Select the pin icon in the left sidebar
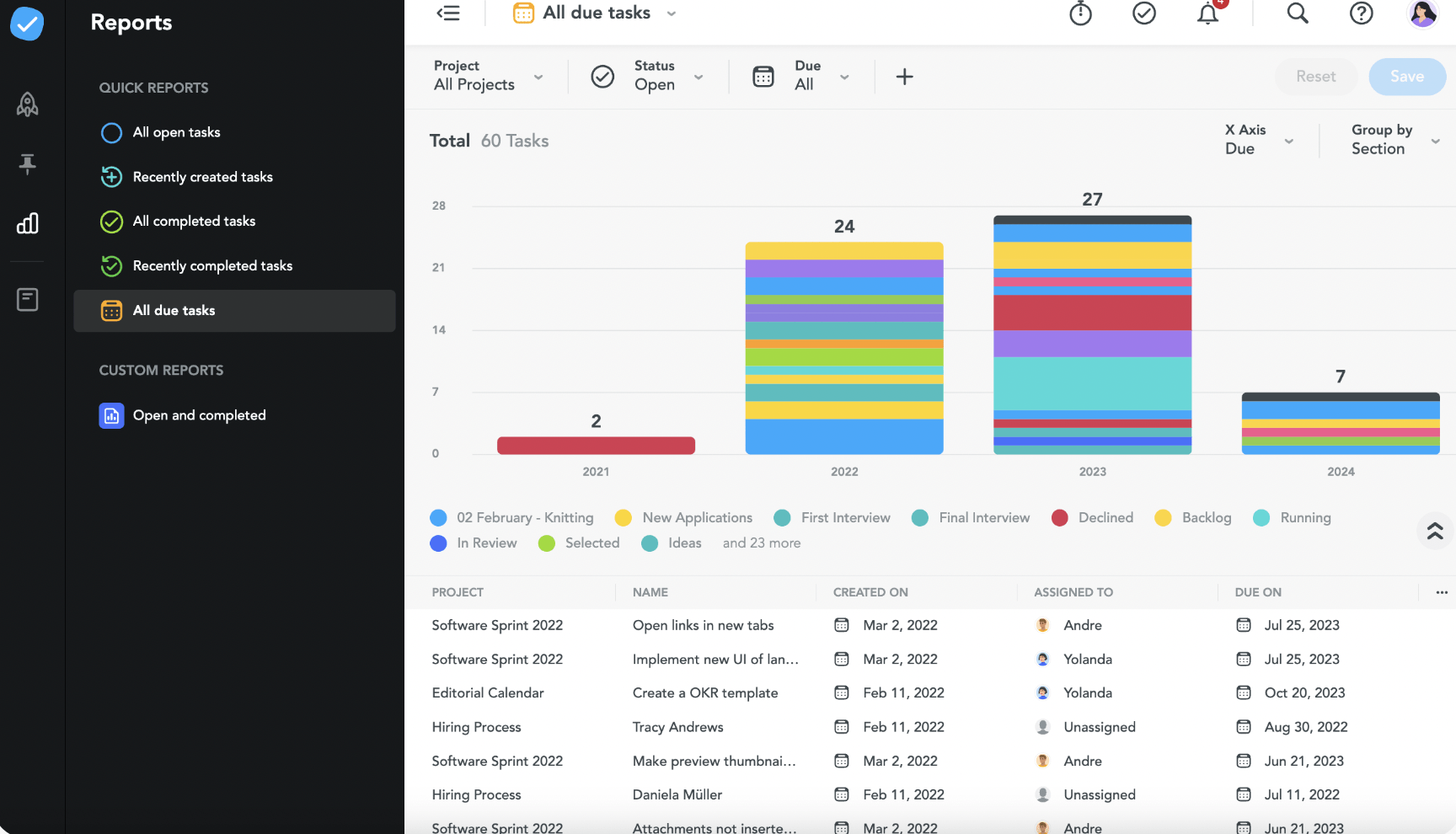 [26, 164]
